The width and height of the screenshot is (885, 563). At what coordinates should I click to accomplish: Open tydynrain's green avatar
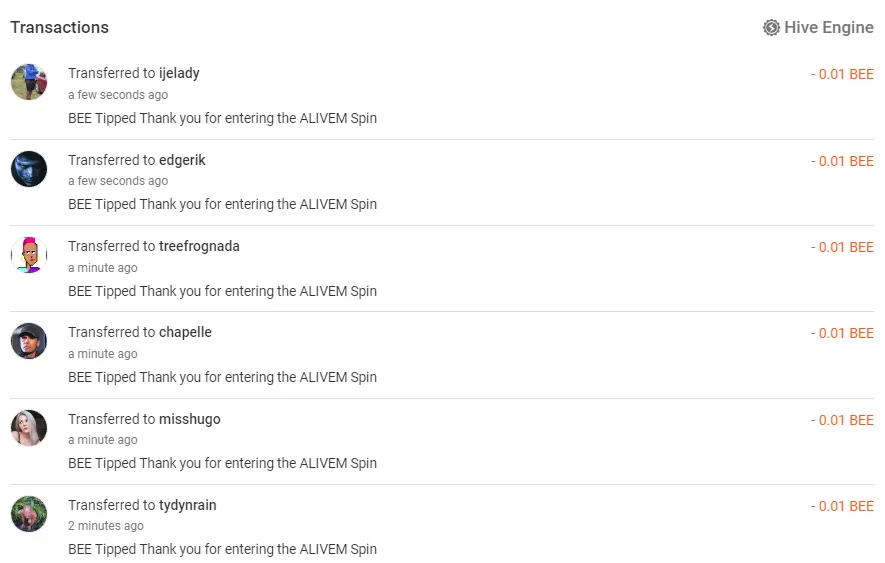click(29, 514)
